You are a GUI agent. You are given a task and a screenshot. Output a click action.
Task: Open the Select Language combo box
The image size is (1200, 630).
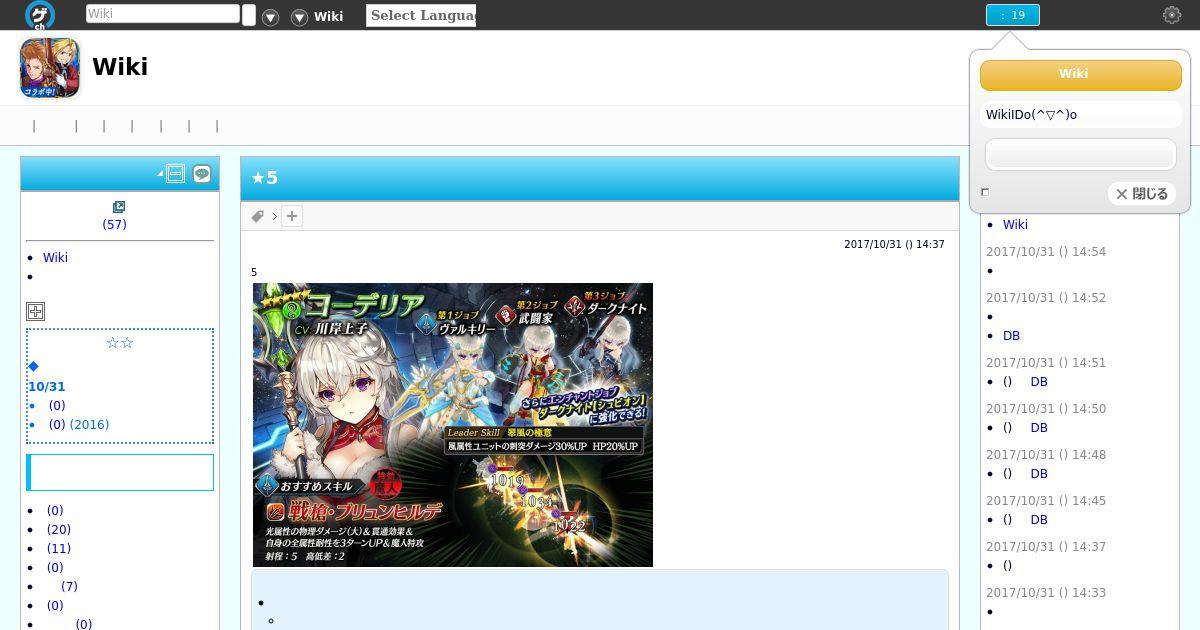[x=421, y=15]
